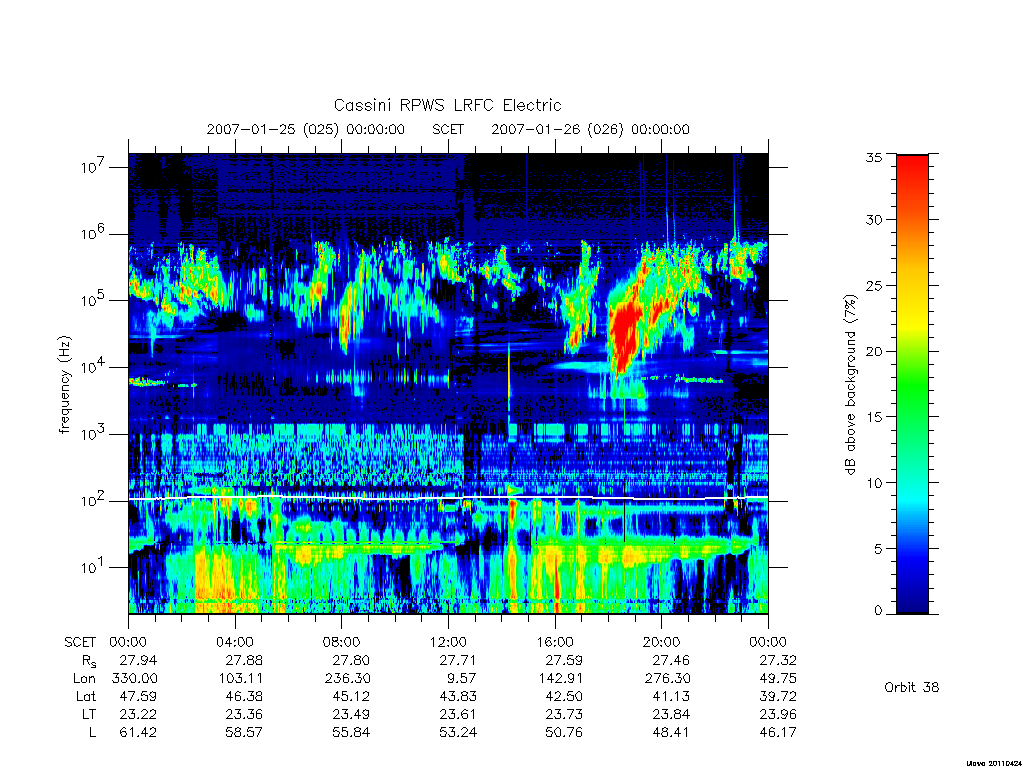Screen dimensions: 1024x768
Task: Click the colorbar tick label "30"
Action: tap(873, 219)
